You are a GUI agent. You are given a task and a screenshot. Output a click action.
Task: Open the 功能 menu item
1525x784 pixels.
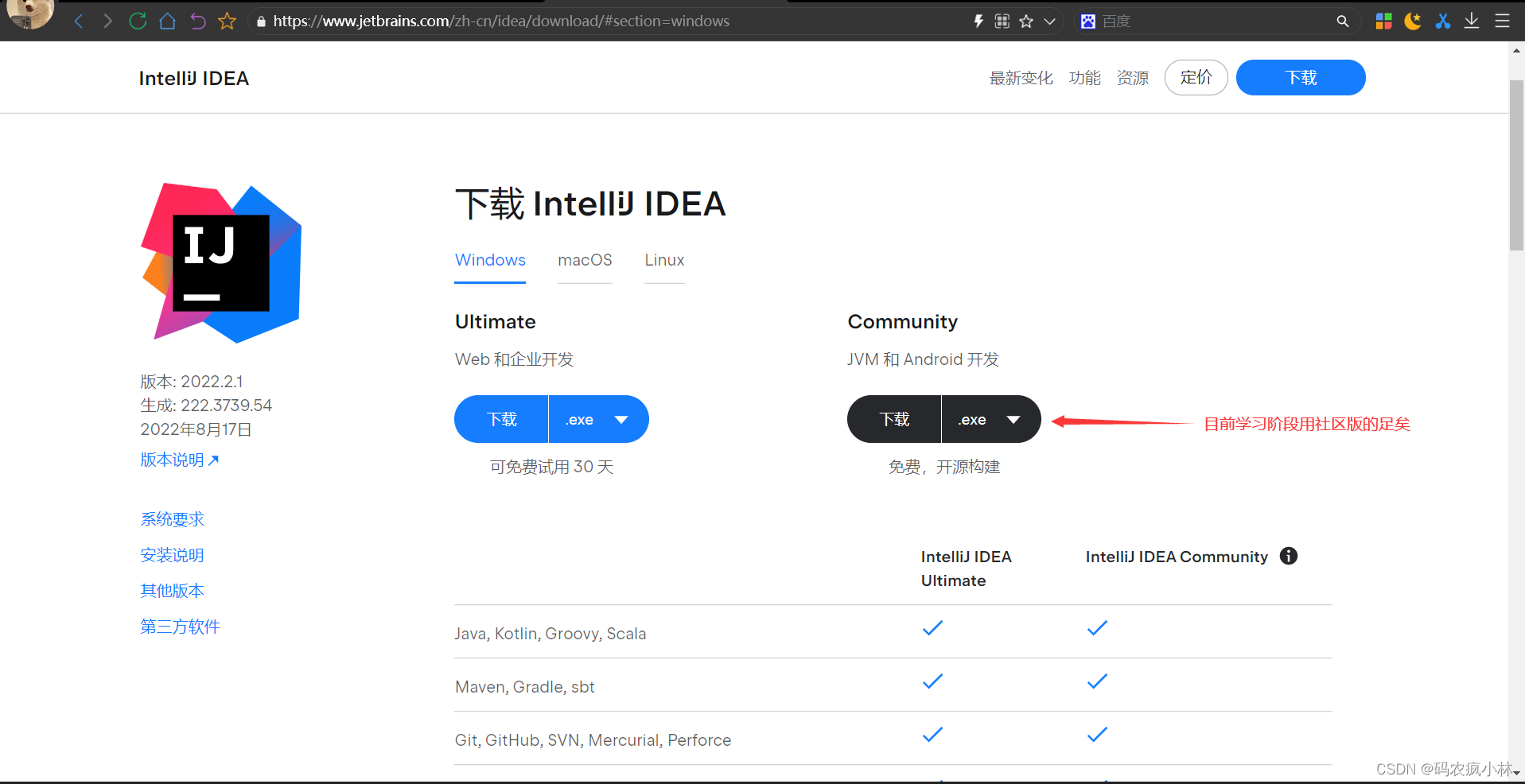(1085, 78)
